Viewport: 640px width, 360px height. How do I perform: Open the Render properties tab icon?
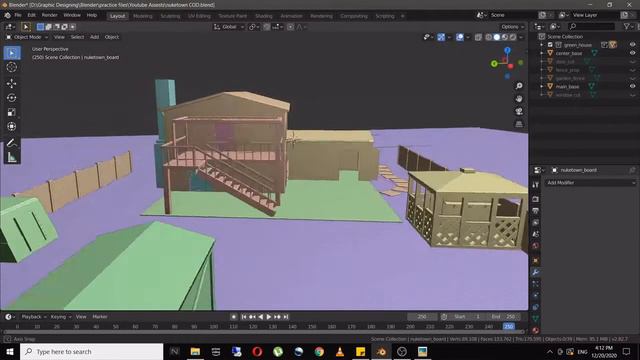536,199
